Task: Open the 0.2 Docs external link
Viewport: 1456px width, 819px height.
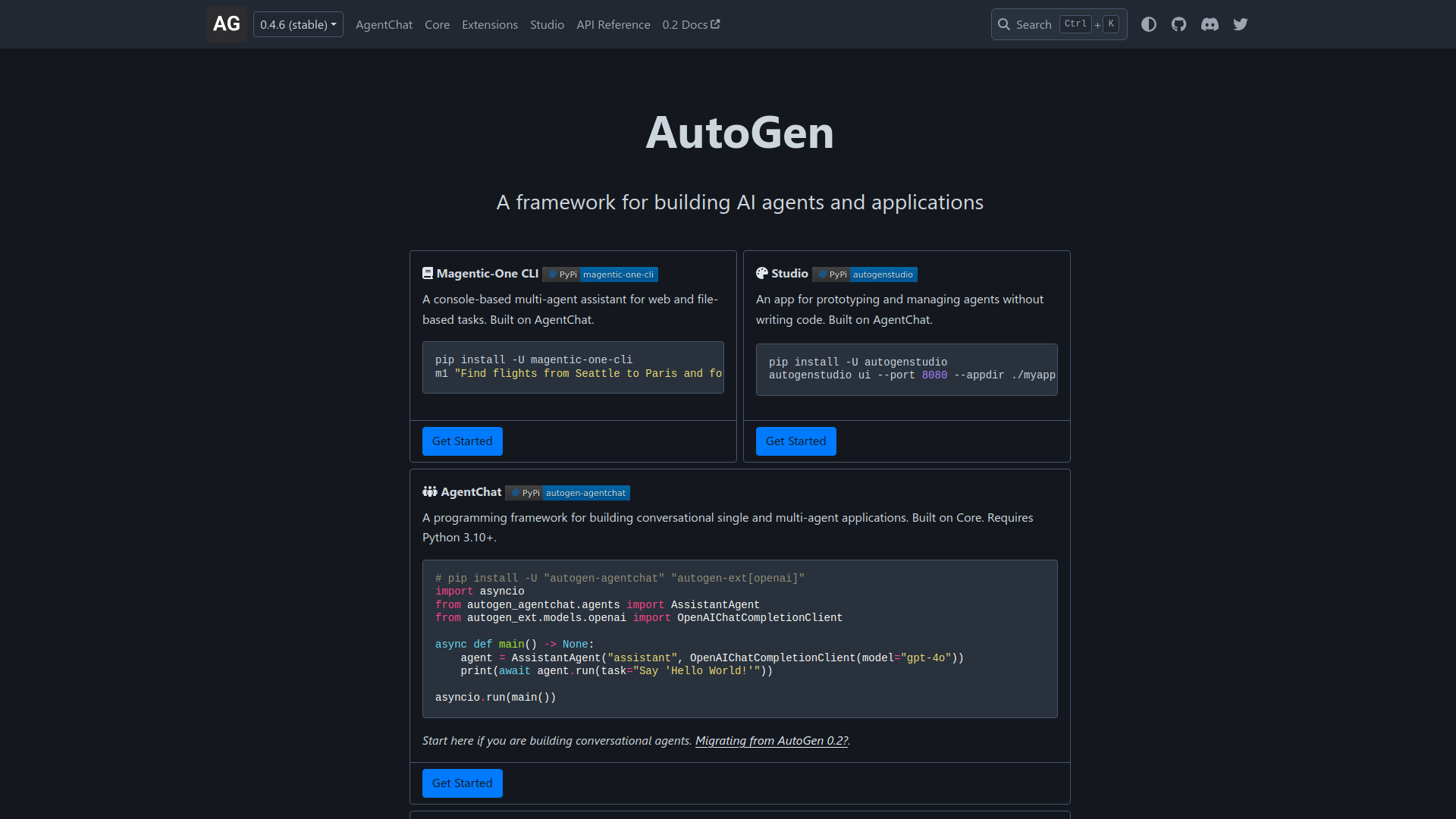Action: [691, 24]
